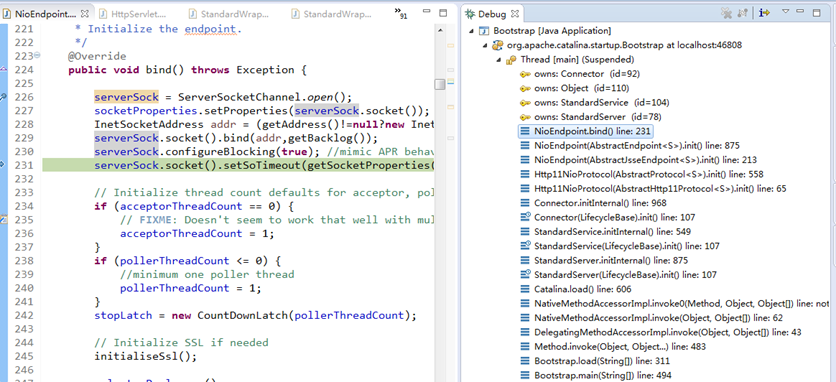836x382 pixels.
Task: Close the Debug view tab
Action: (515, 14)
